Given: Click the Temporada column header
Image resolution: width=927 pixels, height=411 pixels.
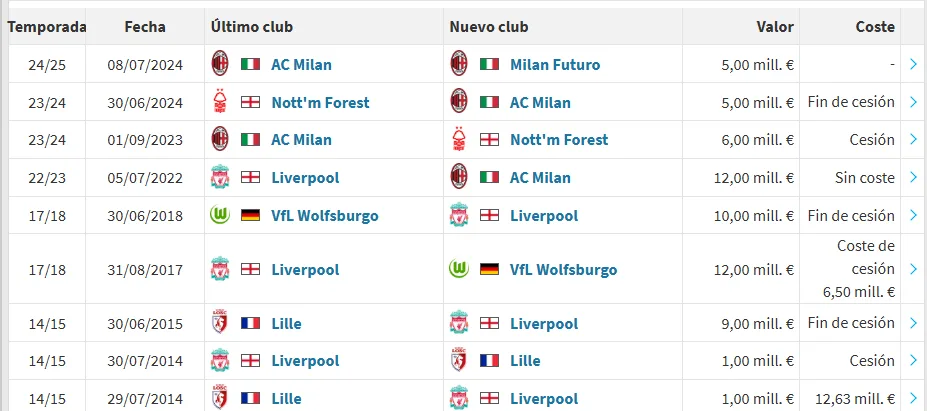Looking at the screenshot, I should pyautogui.click(x=47, y=27).
